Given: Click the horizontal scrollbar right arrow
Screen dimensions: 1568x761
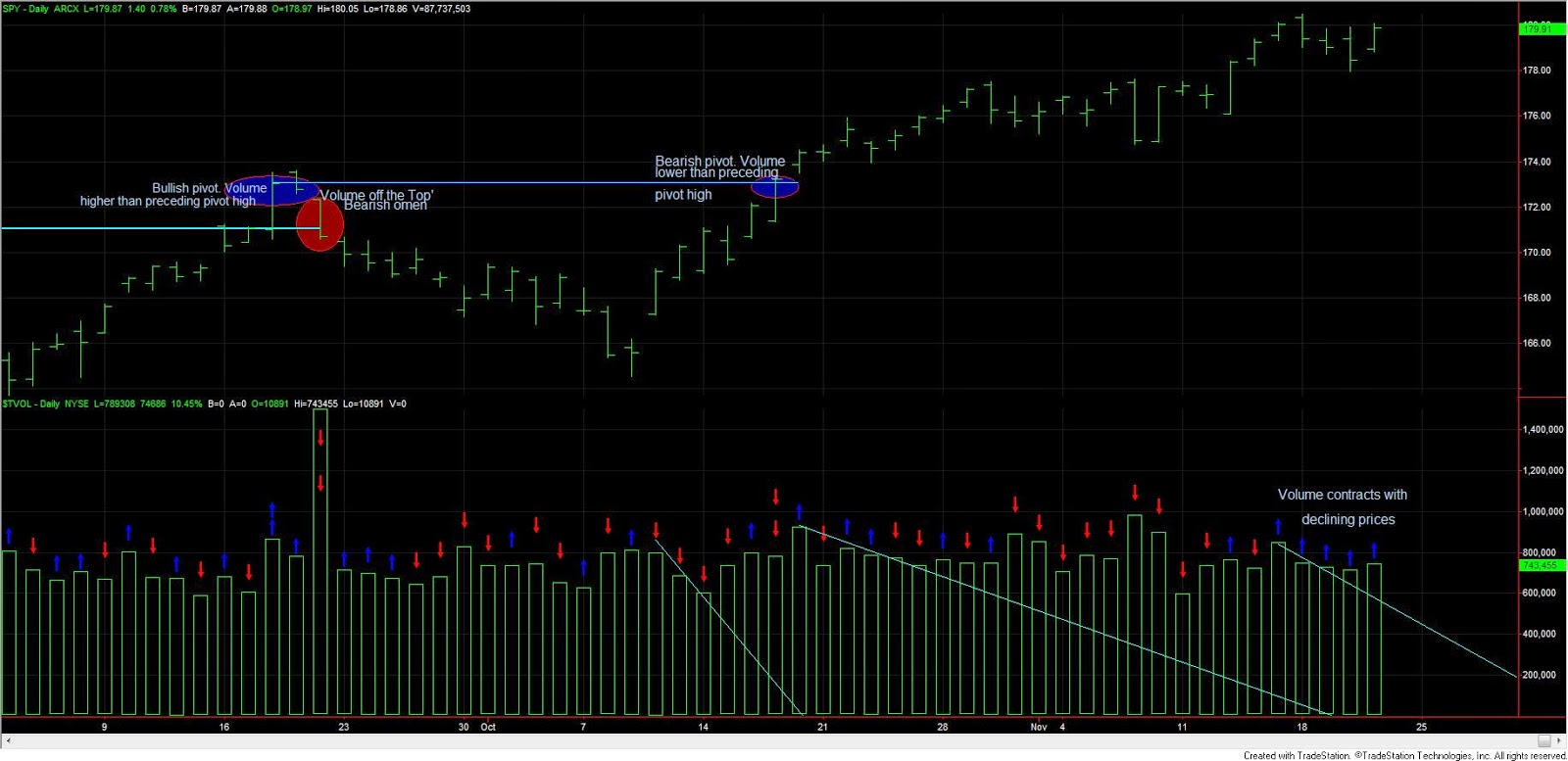Looking at the screenshot, I should (x=1560, y=740).
